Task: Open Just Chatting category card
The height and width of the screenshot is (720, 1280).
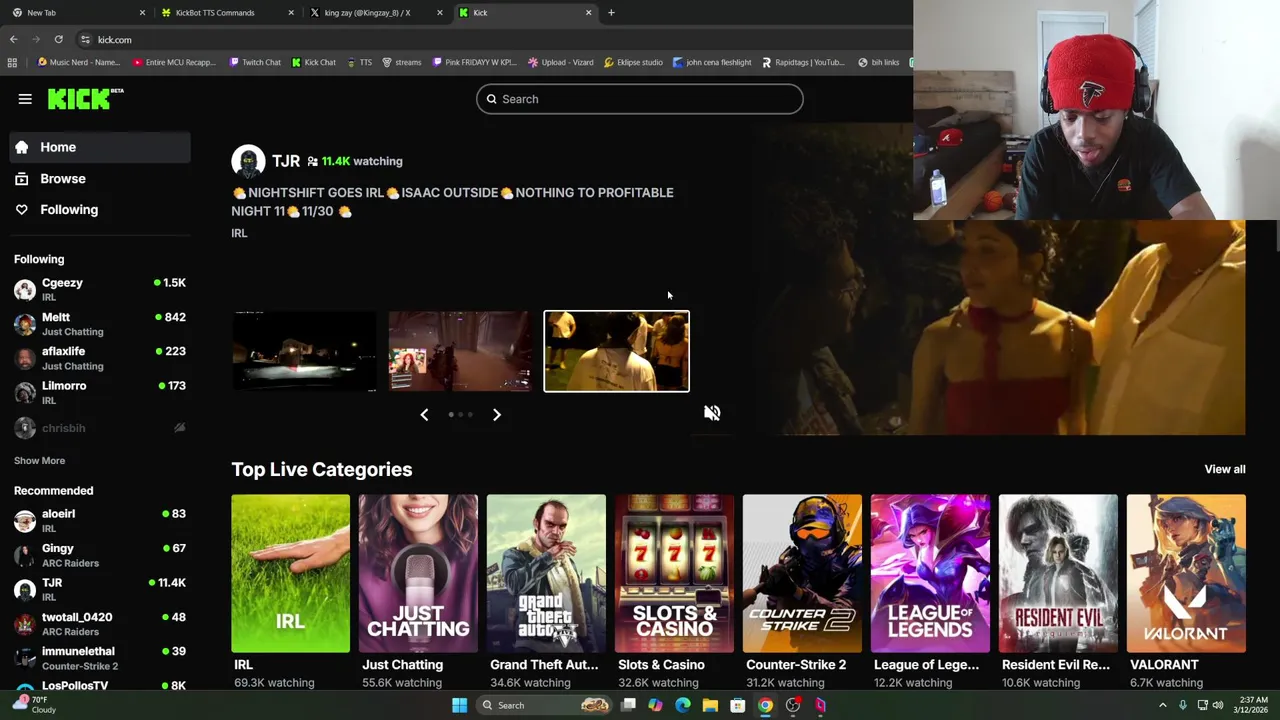Action: [418, 573]
